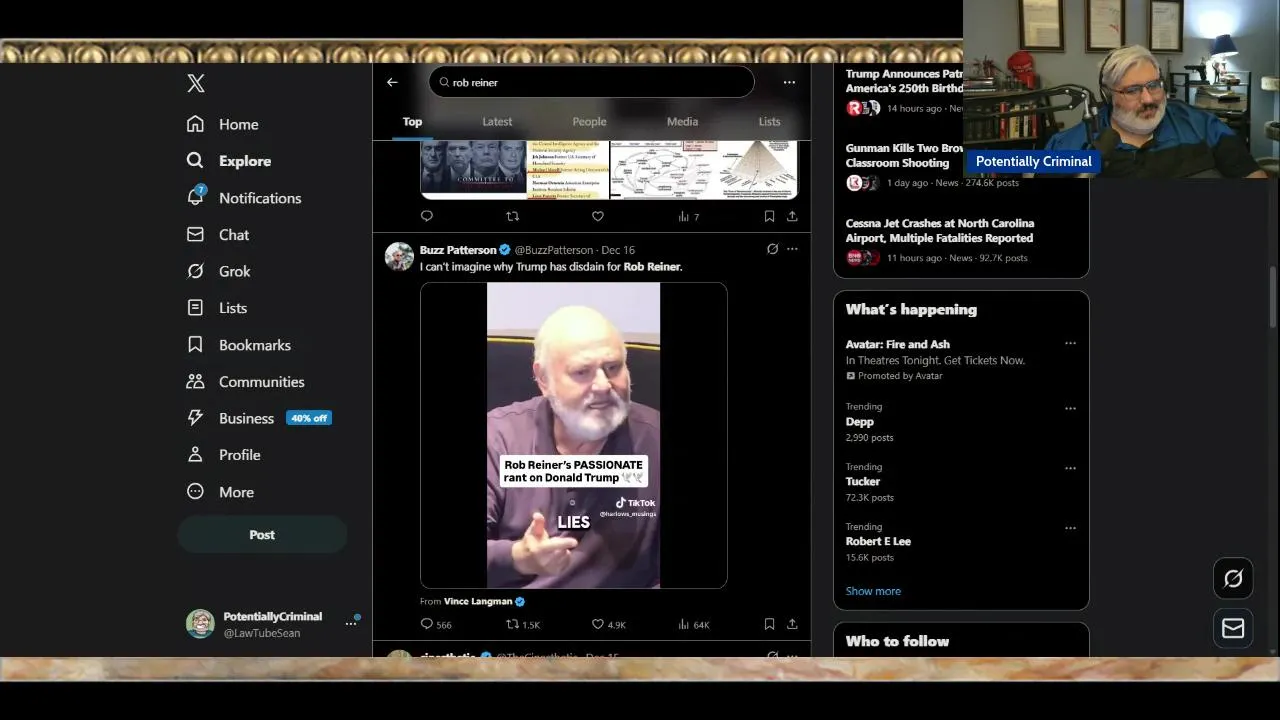Switch to the Latest tab
The image size is (1280, 720).
click(x=497, y=122)
